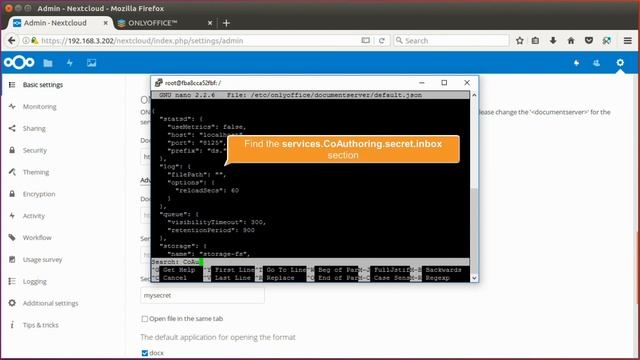Open Sharing settings section
640x360 pixels.
tap(34, 129)
